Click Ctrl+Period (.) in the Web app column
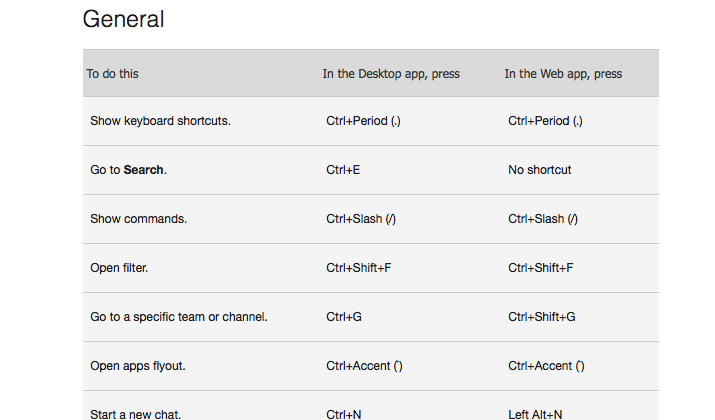The image size is (715, 420). coord(545,121)
